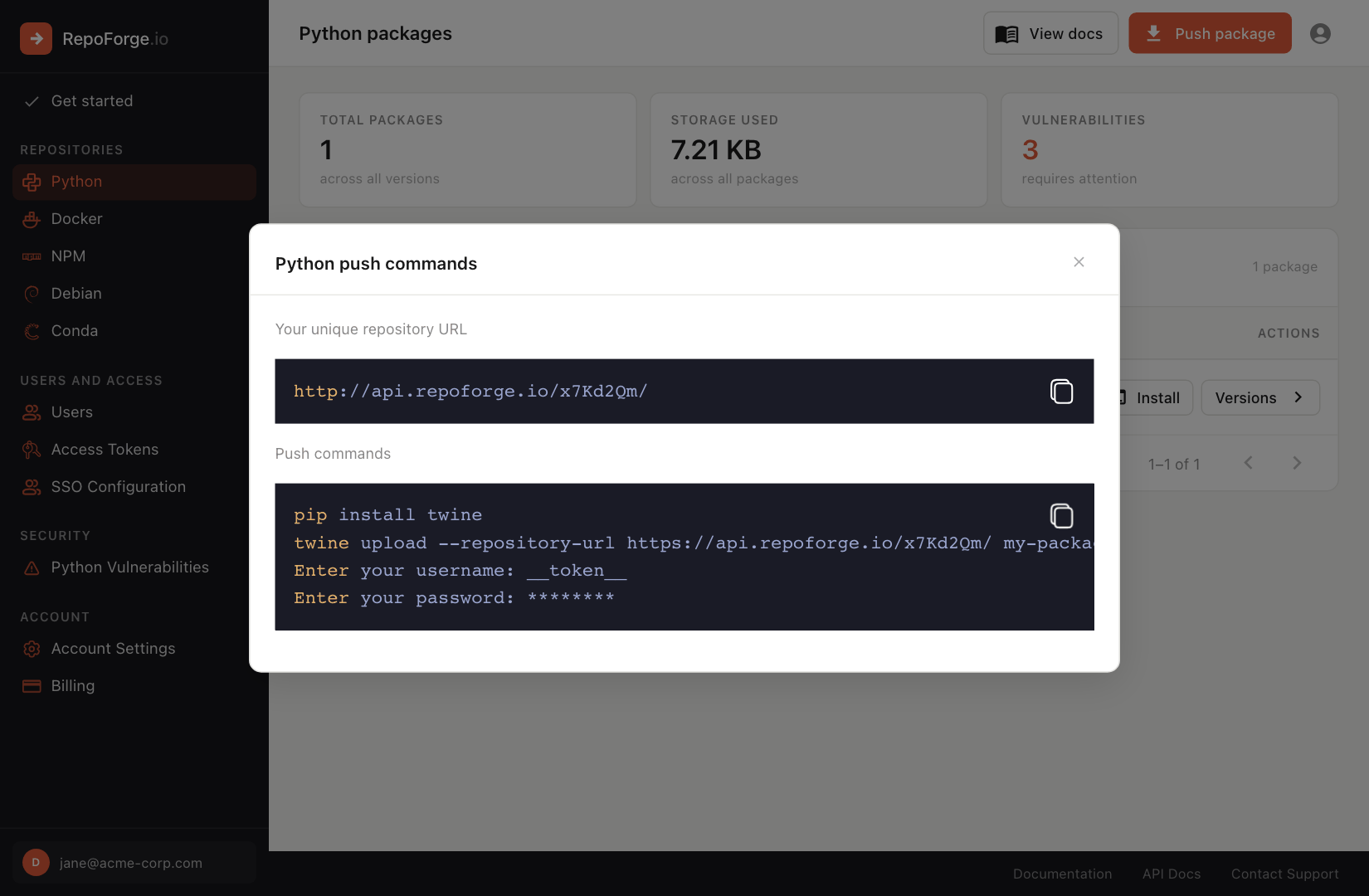1369x896 pixels.
Task: Select the repository URL text http://api.repoforge.io/x7Kd2Qm/
Action: [470, 392]
